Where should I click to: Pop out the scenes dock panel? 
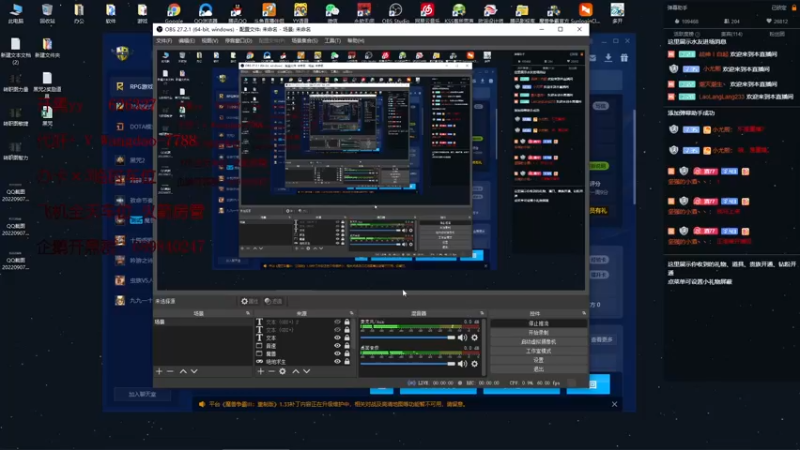click(248, 313)
